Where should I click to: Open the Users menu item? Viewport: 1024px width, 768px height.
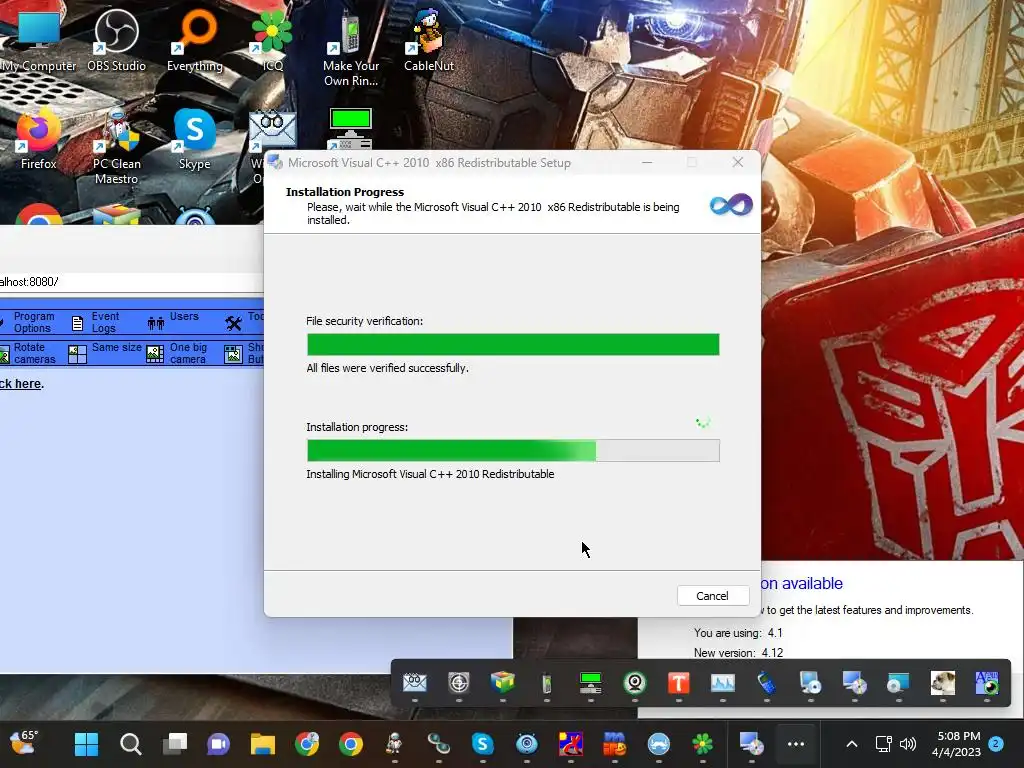[x=173, y=322]
